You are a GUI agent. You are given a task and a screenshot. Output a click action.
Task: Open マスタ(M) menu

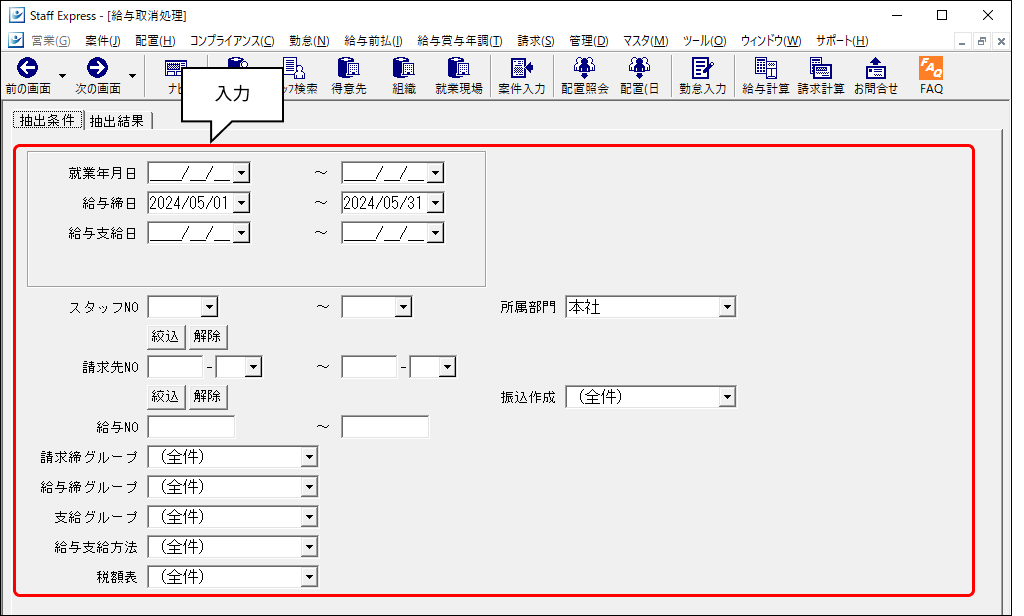click(645, 41)
